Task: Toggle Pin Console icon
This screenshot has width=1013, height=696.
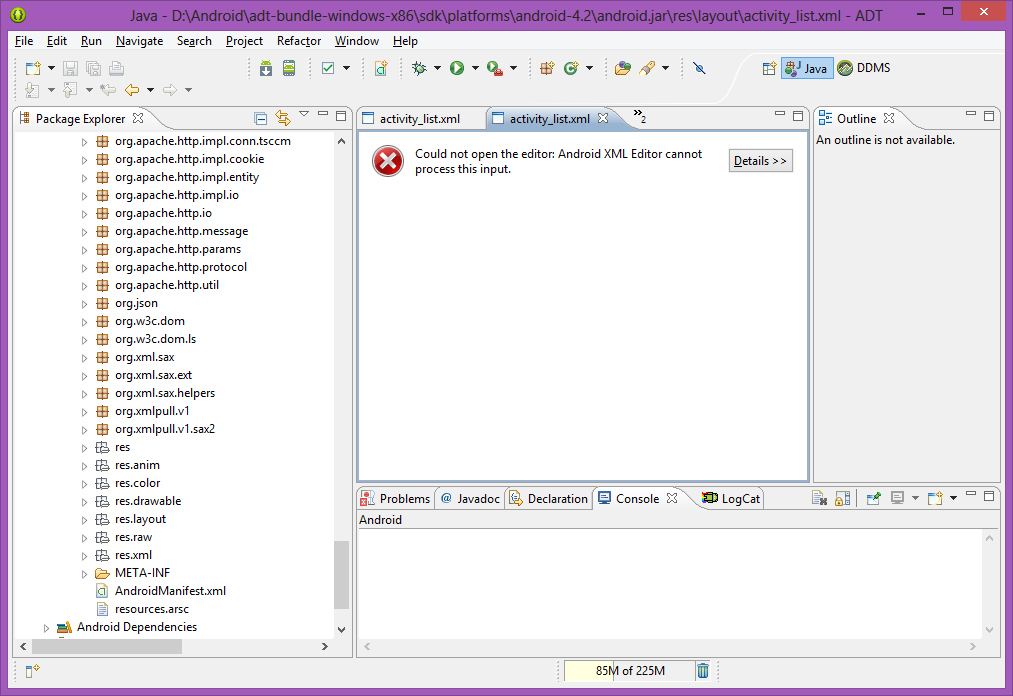Action: pyautogui.click(x=873, y=498)
